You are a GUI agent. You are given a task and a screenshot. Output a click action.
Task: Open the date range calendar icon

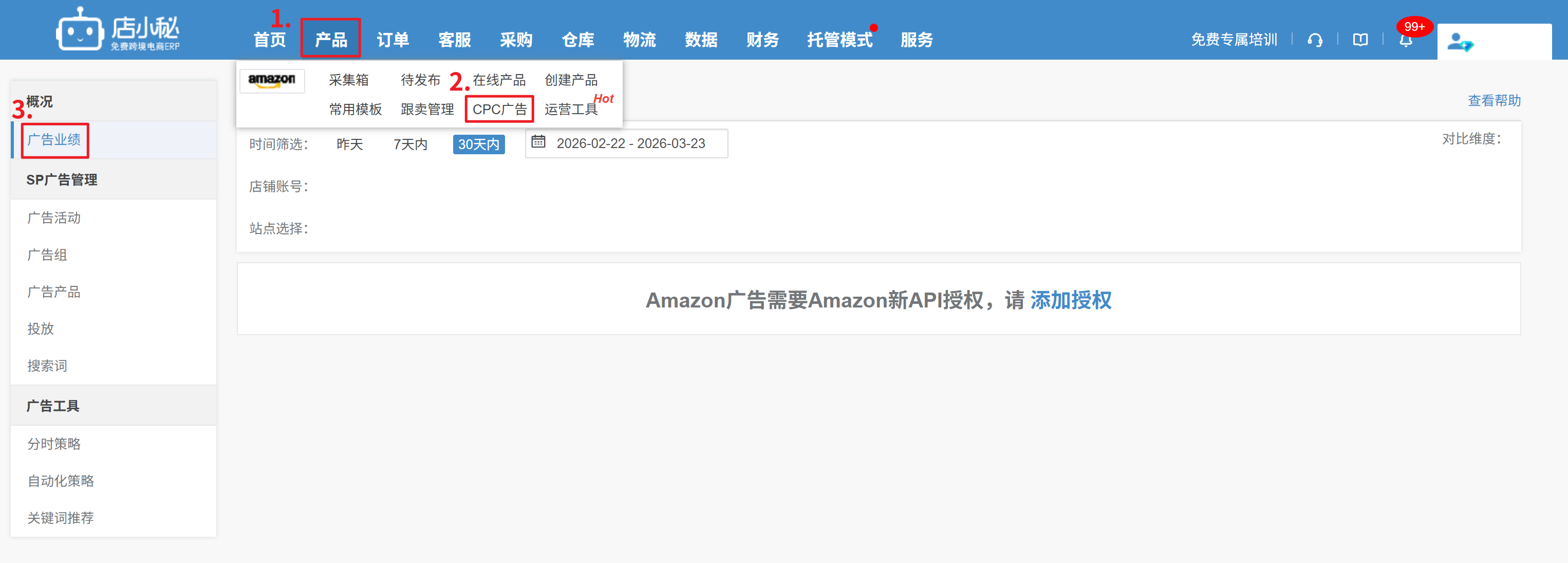538,142
